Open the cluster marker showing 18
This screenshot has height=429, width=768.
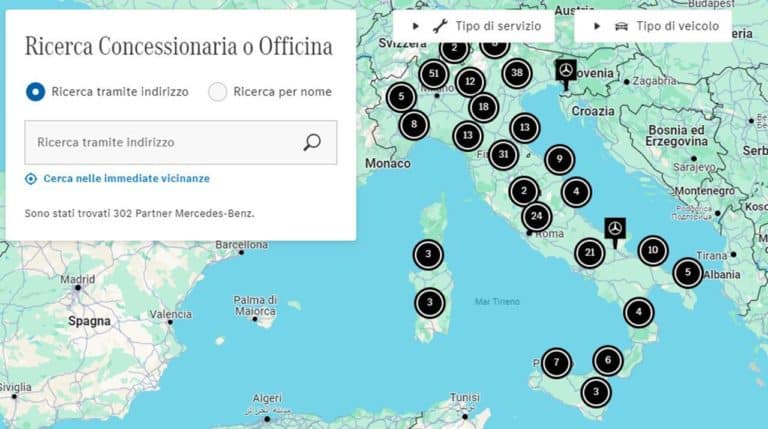point(483,107)
